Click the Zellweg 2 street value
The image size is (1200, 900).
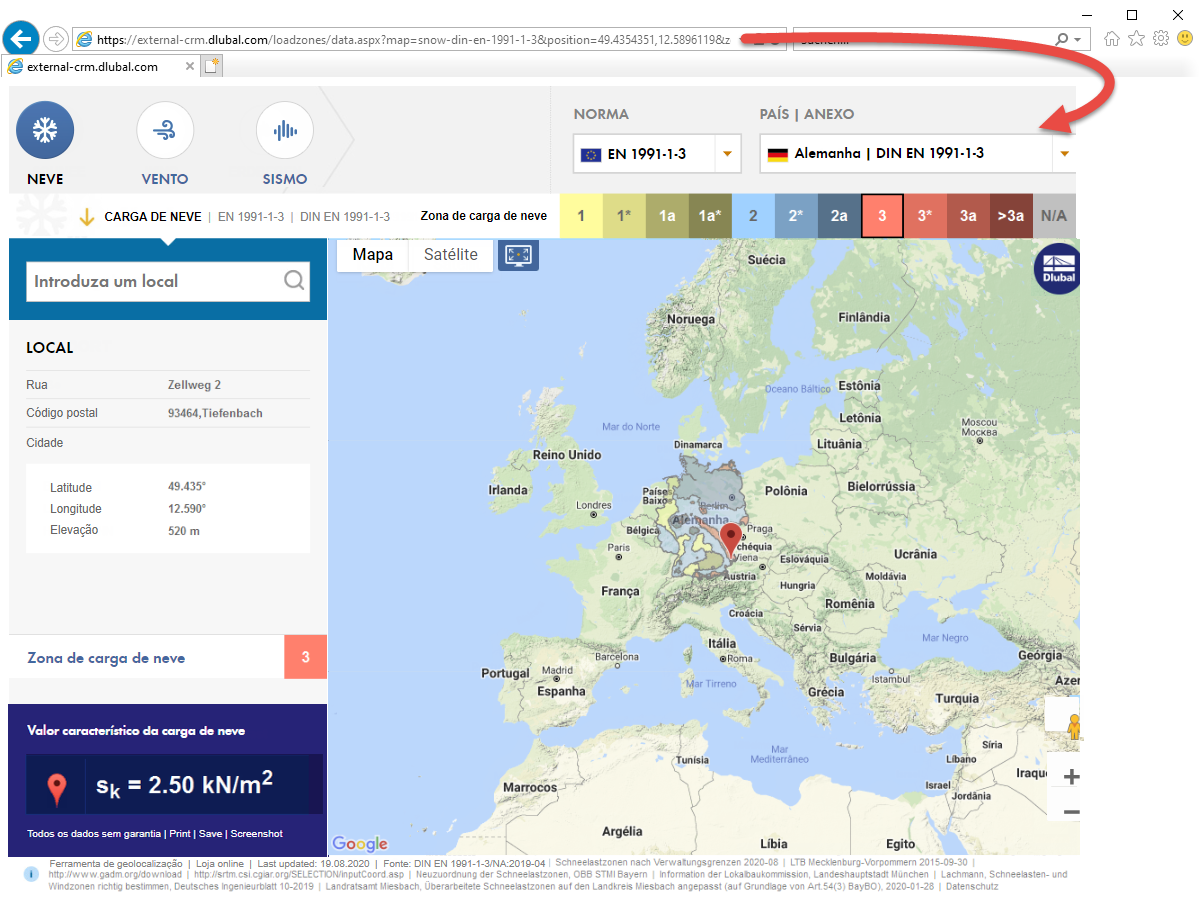click(195, 385)
